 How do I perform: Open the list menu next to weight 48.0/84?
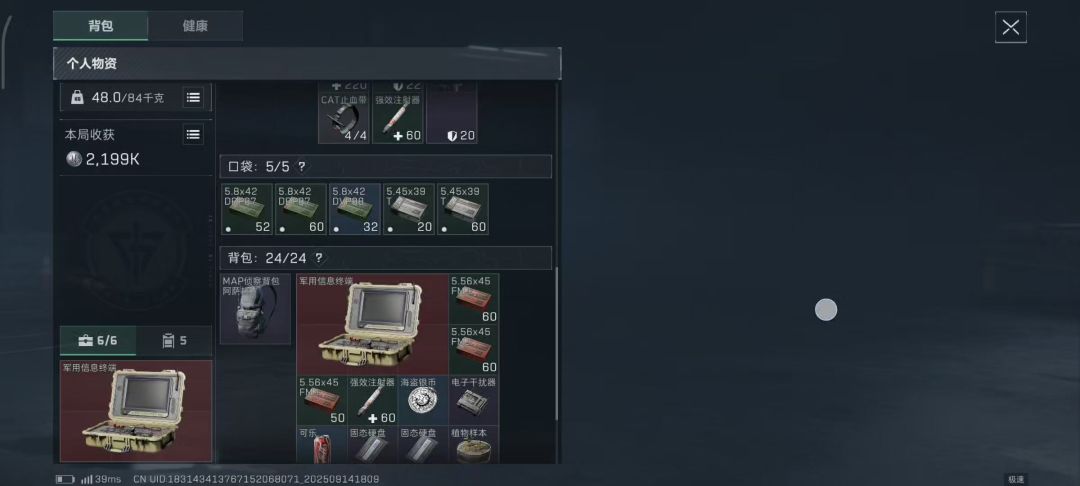193,98
